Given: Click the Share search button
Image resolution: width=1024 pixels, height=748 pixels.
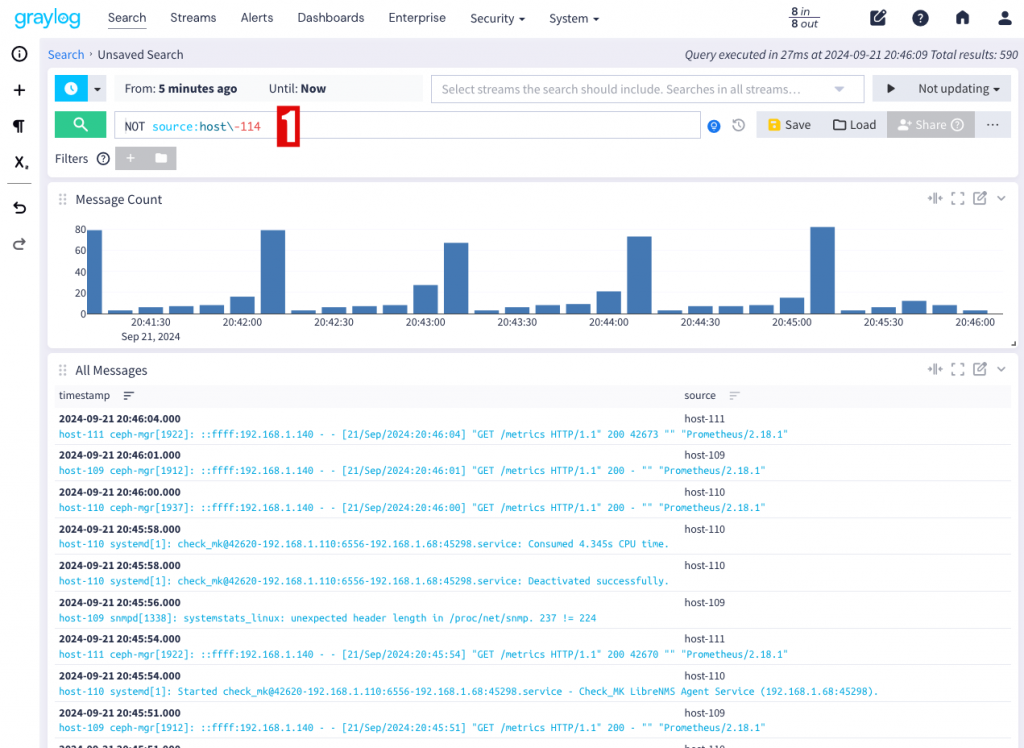Looking at the screenshot, I should tap(930, 124).
